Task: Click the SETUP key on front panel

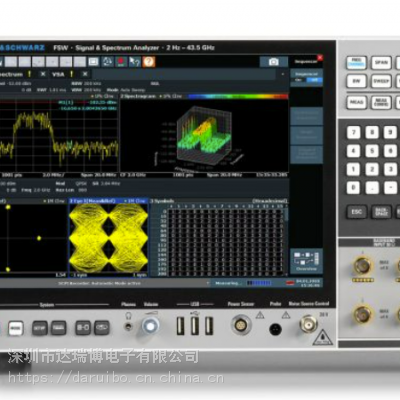Action: click(x=40, y=328)
